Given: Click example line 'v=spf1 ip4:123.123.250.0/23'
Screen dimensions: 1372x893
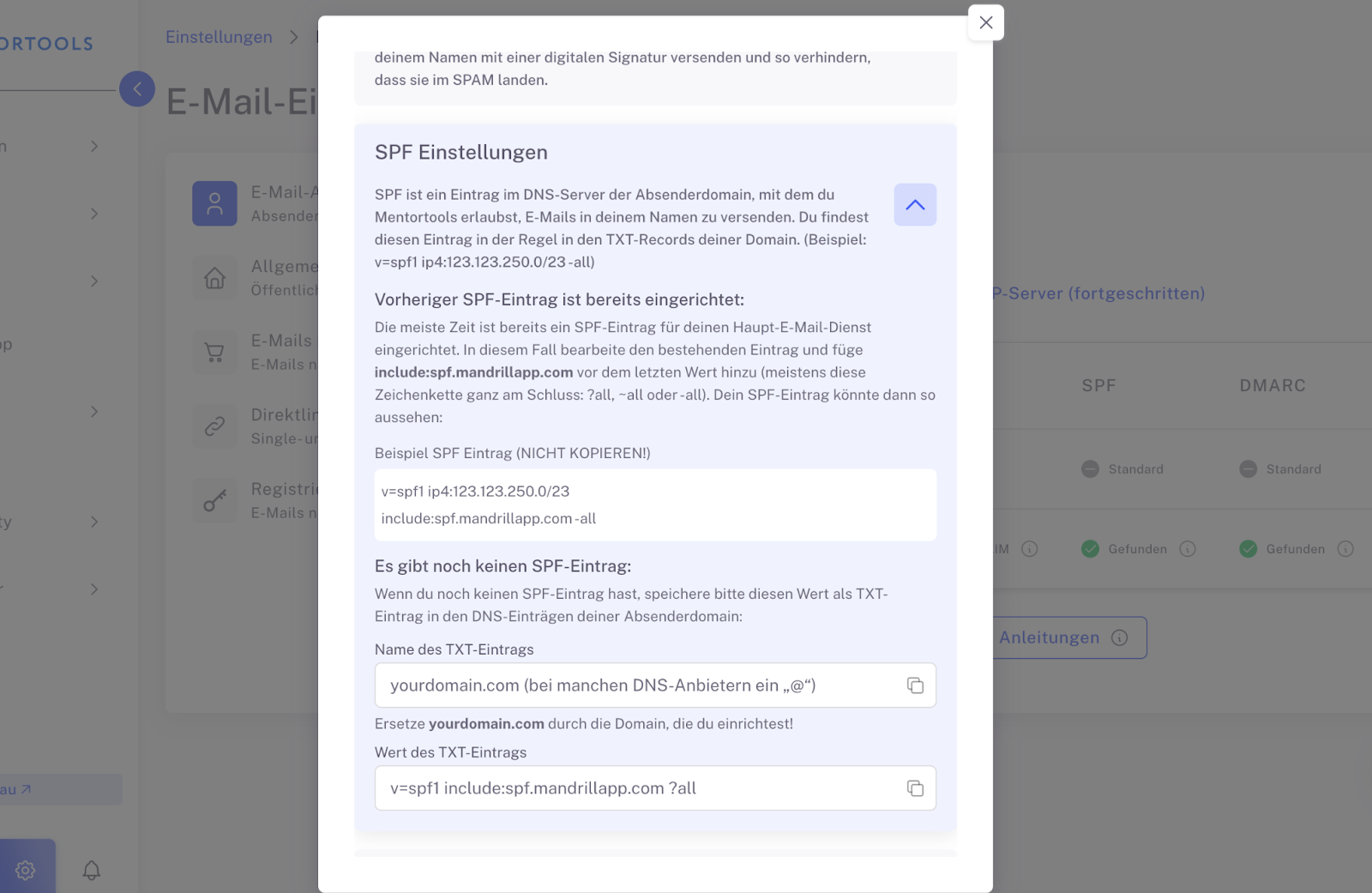Looking at the screenshot, I should pos(475,492).
